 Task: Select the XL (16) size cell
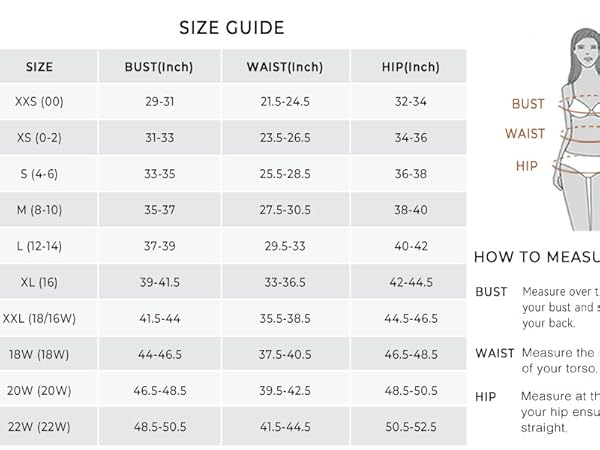click(x=39, y=282)
